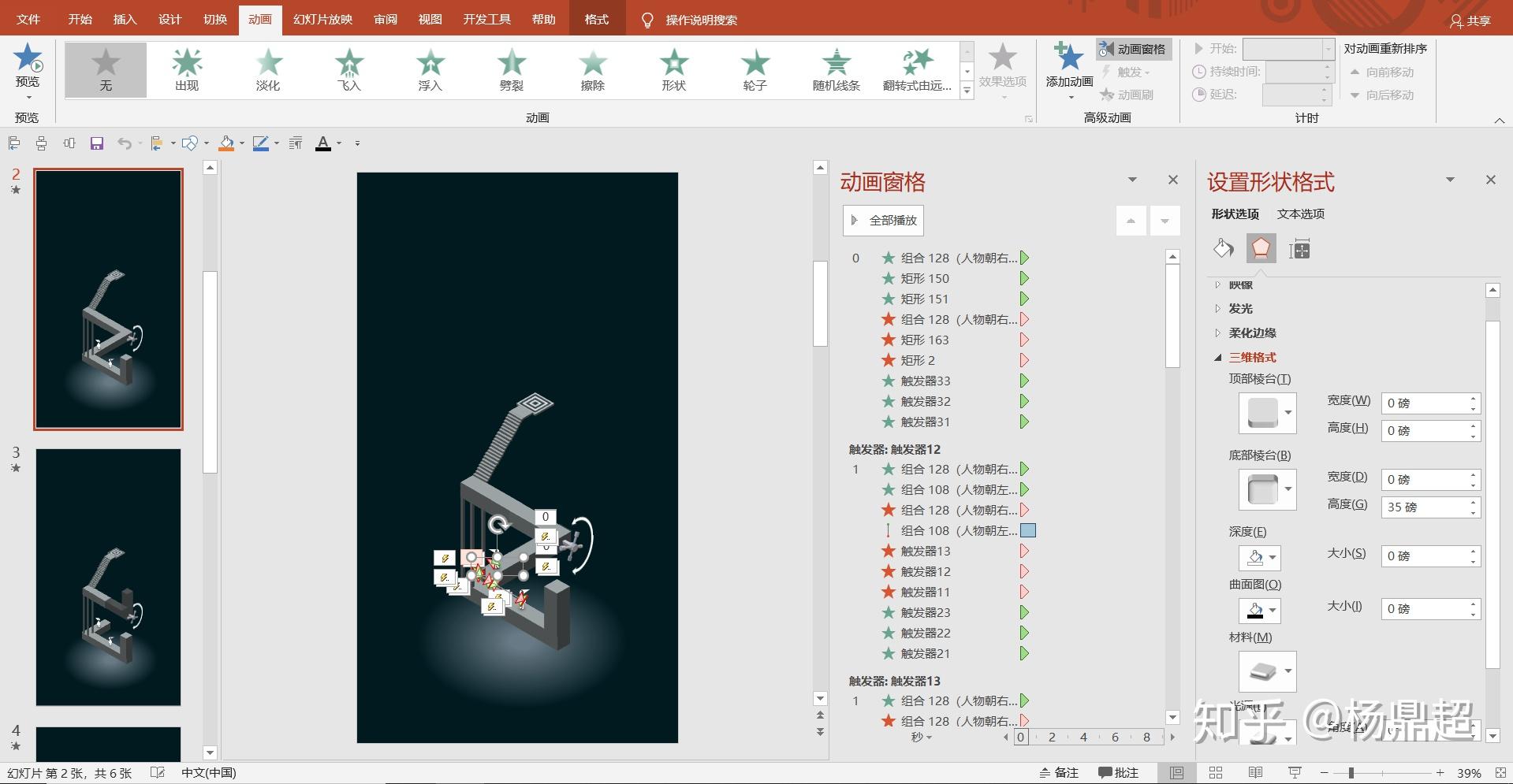Switch to the 幻灯片放映 ribbon tab
Image resolution: width=1513 pixels, height=784 pixels.
tap(322, 20)
